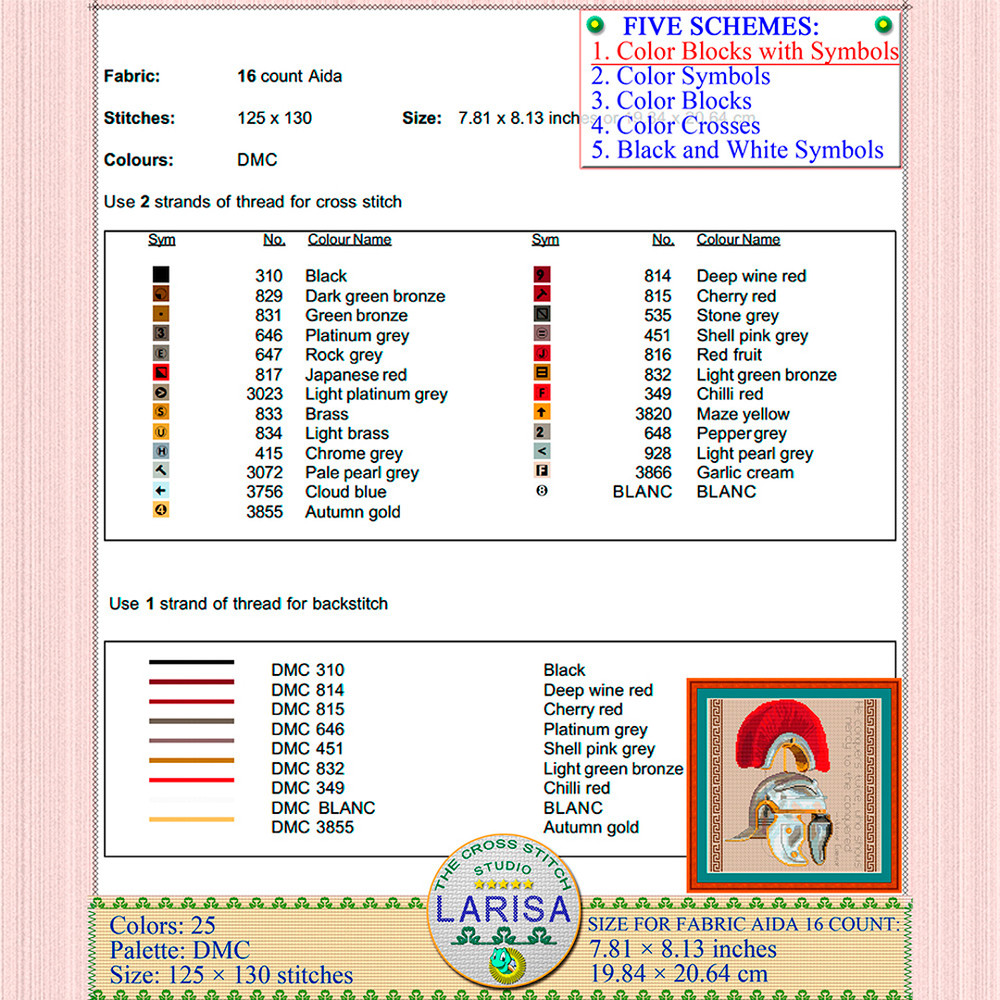Click the DMC 310 black backstitch line
This screenshot has width=1000, height=1000.
pyautogui.click(x=191, y=662)
